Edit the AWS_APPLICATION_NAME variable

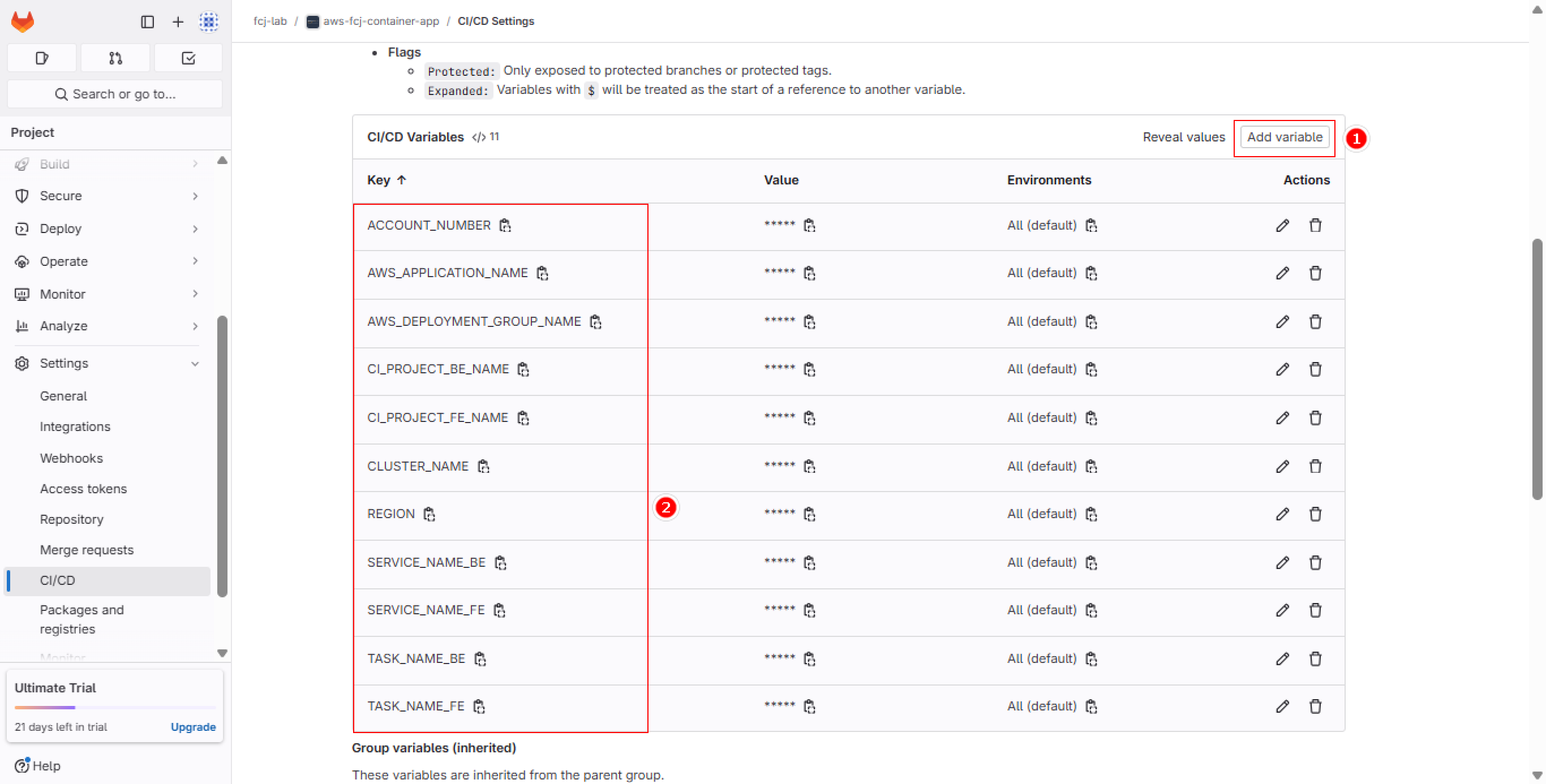point(1282,273)
